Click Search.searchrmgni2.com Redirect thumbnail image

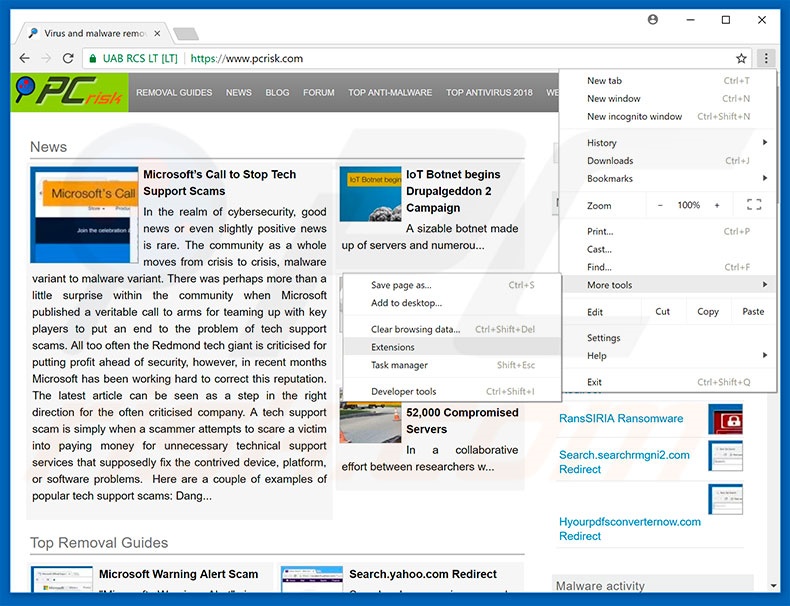point(726,456)
